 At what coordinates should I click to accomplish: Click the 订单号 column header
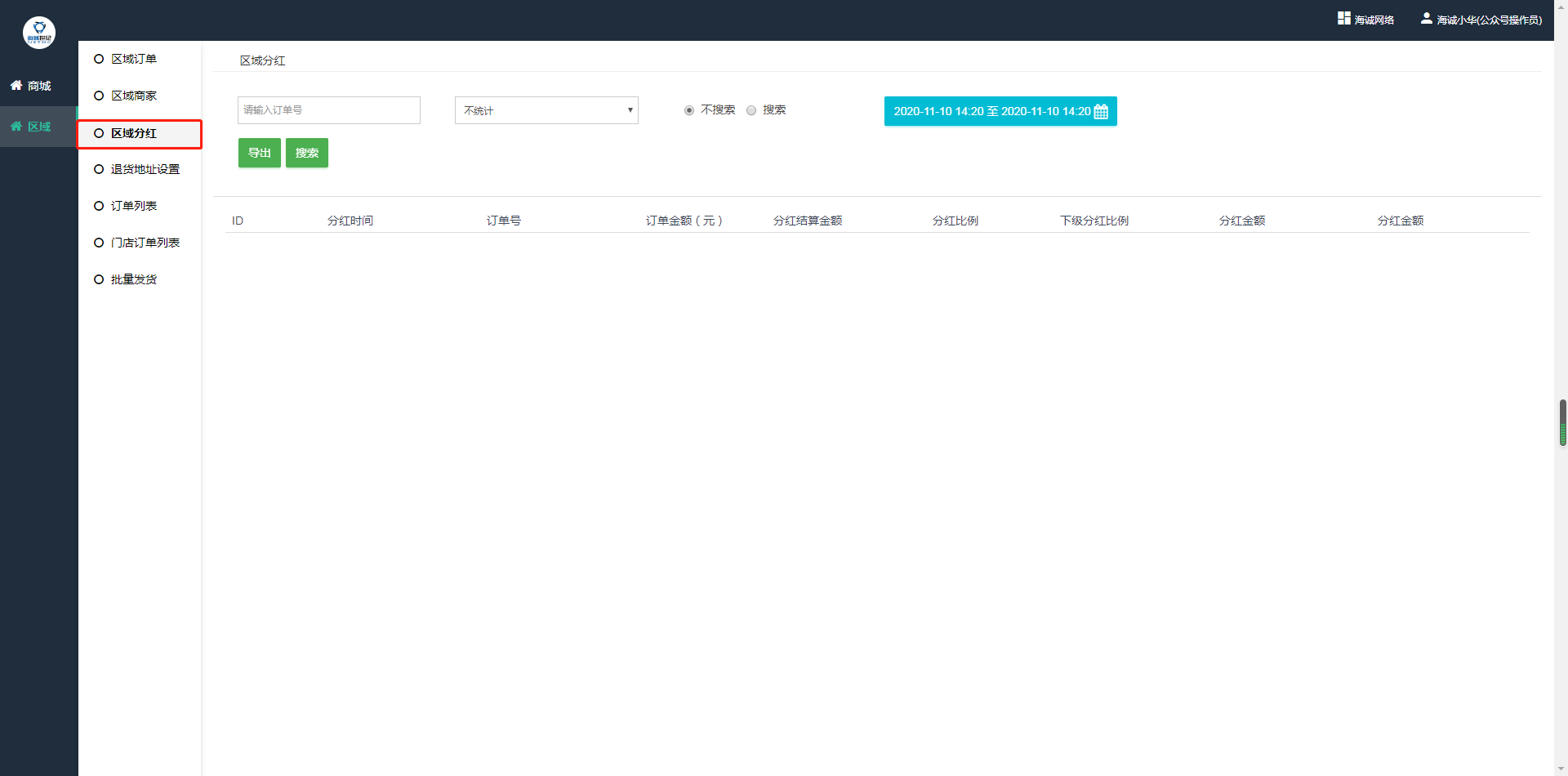[504, 221]
